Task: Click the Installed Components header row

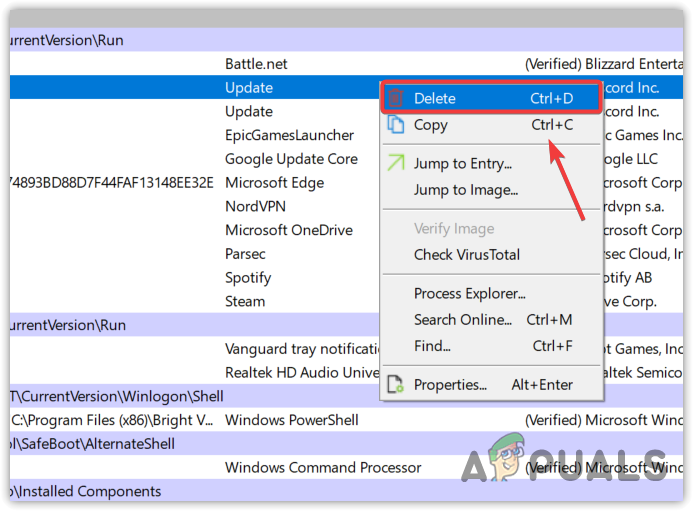Action: (346, 491)
